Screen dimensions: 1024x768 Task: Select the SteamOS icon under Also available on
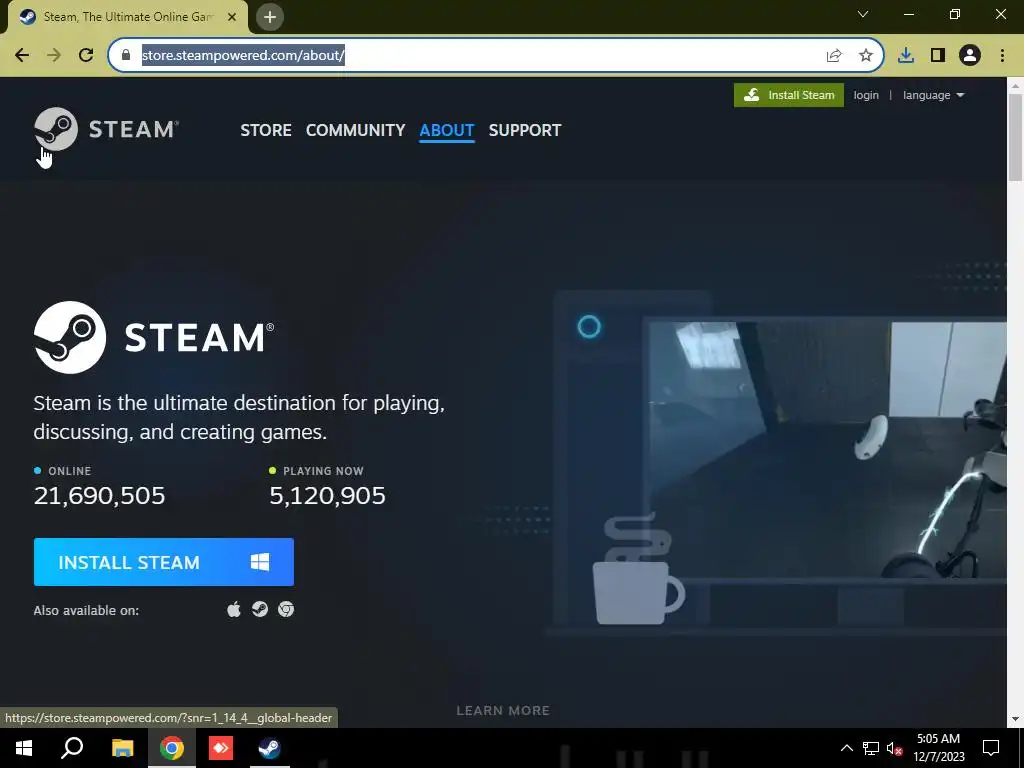[x=260, y=609]
